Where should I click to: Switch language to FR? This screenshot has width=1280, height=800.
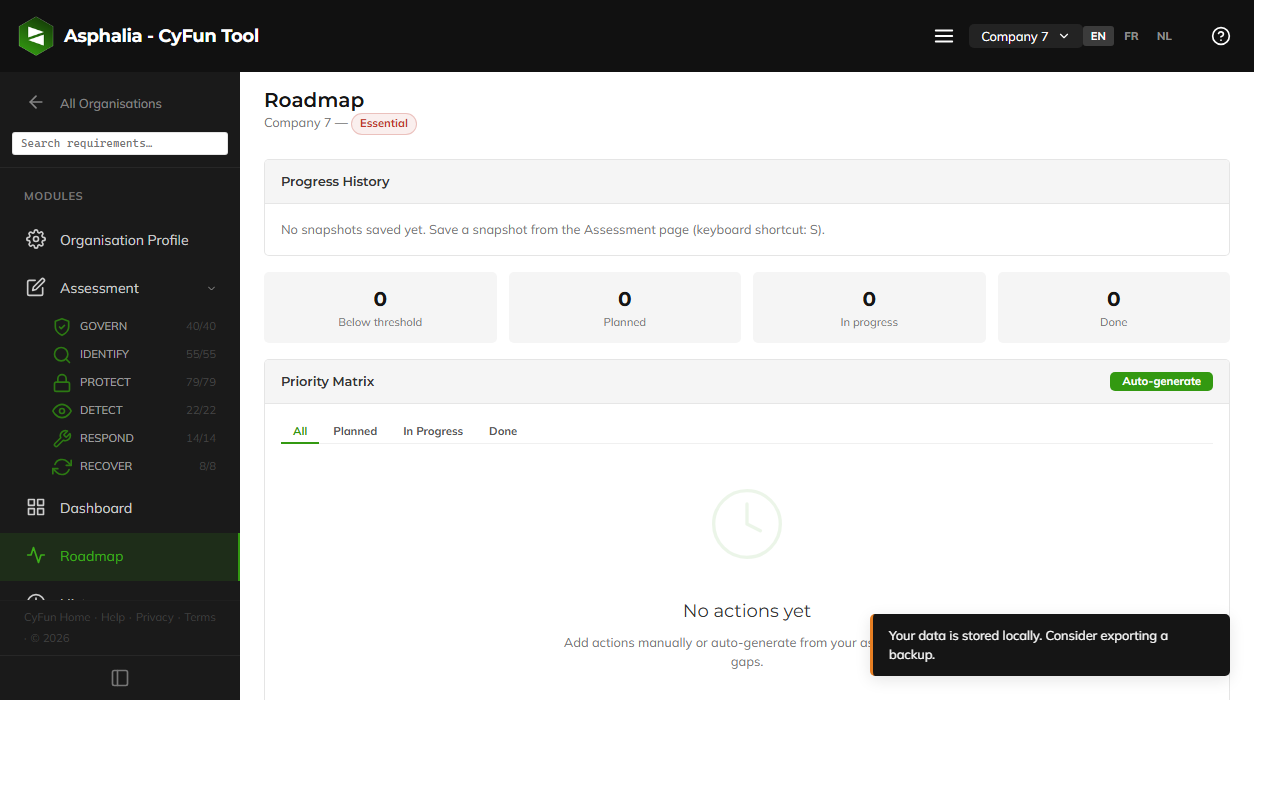coord(1131,35)
